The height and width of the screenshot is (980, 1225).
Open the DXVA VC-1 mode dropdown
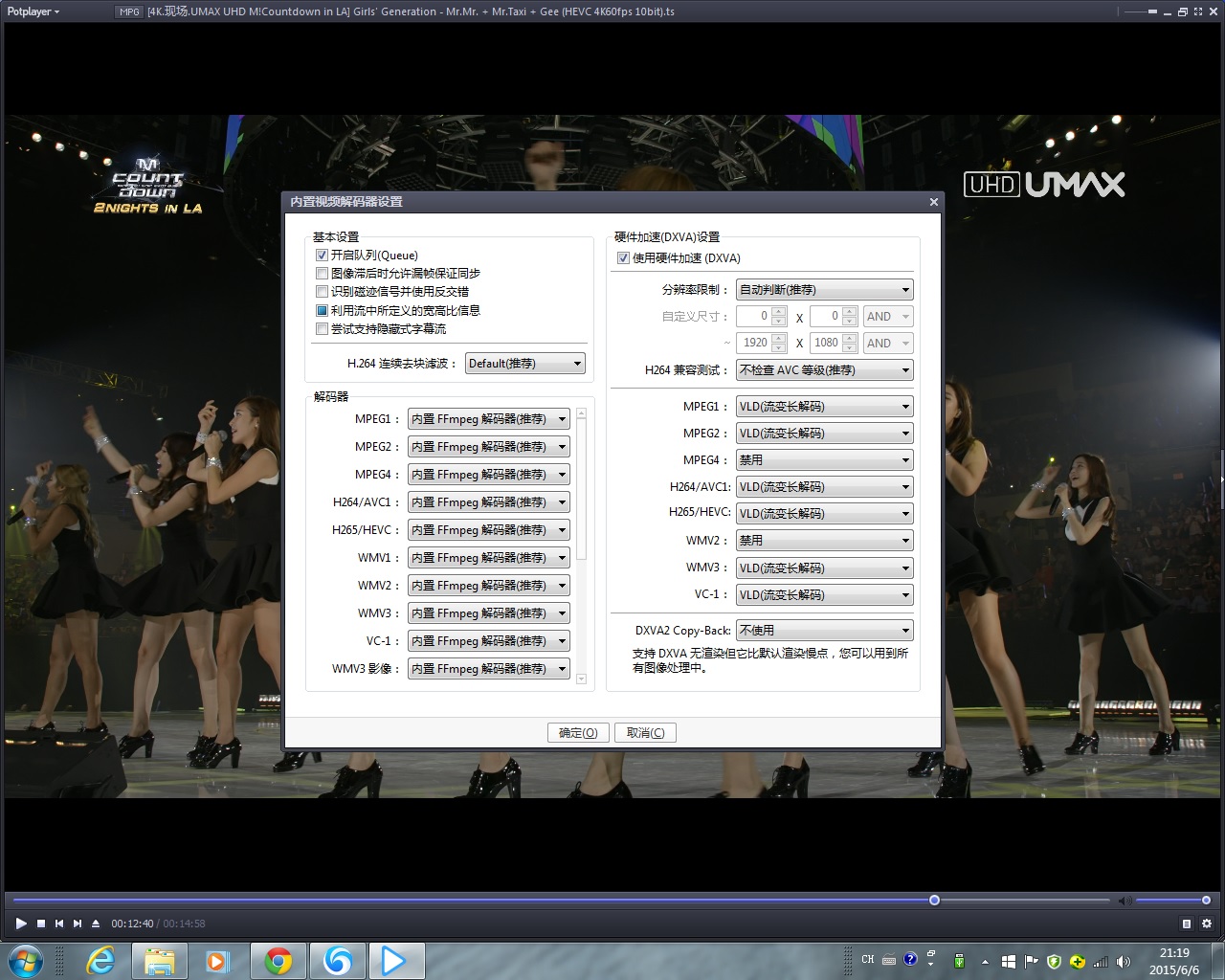pyautogui.click(x=825, y=595)
